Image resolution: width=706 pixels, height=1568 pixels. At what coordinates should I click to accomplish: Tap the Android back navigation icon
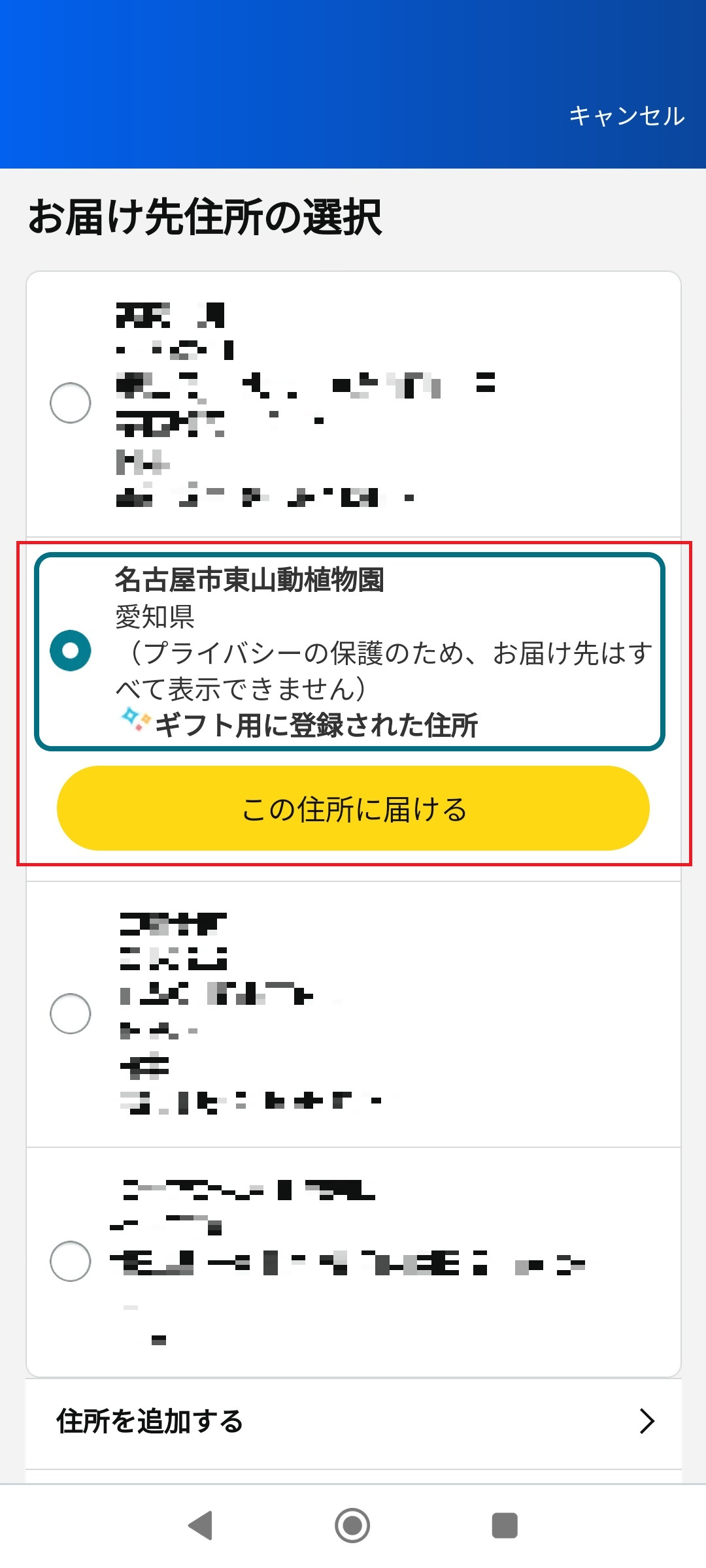[x=201, y=1525]
